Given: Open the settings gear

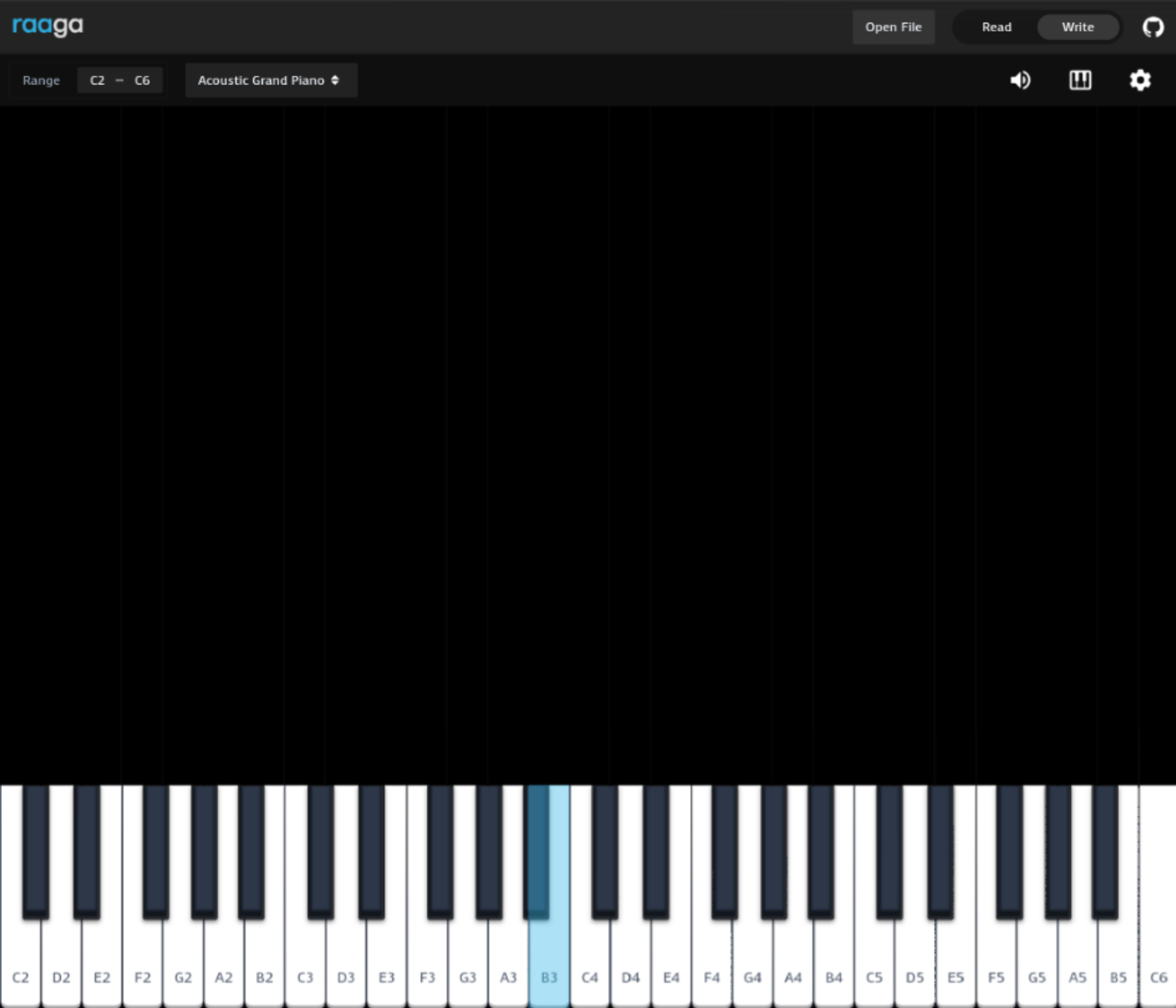Looking at the screenshot, I should 1140,80.
